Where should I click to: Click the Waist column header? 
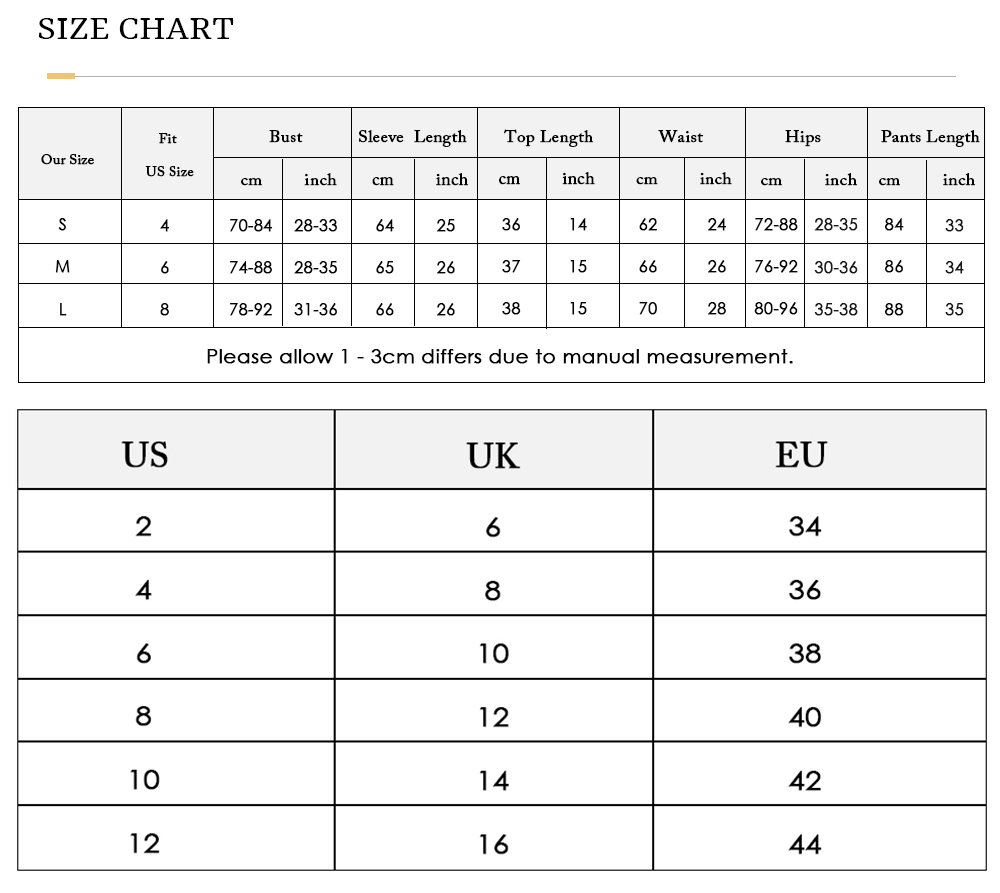(x=680, y=137)
